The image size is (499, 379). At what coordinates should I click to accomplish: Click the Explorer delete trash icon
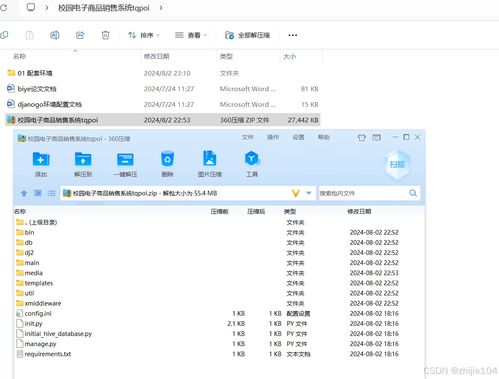pos(105,35)
